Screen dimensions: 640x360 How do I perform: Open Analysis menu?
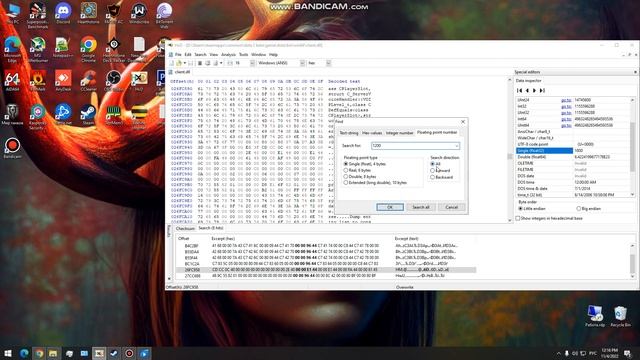(228, 55)
